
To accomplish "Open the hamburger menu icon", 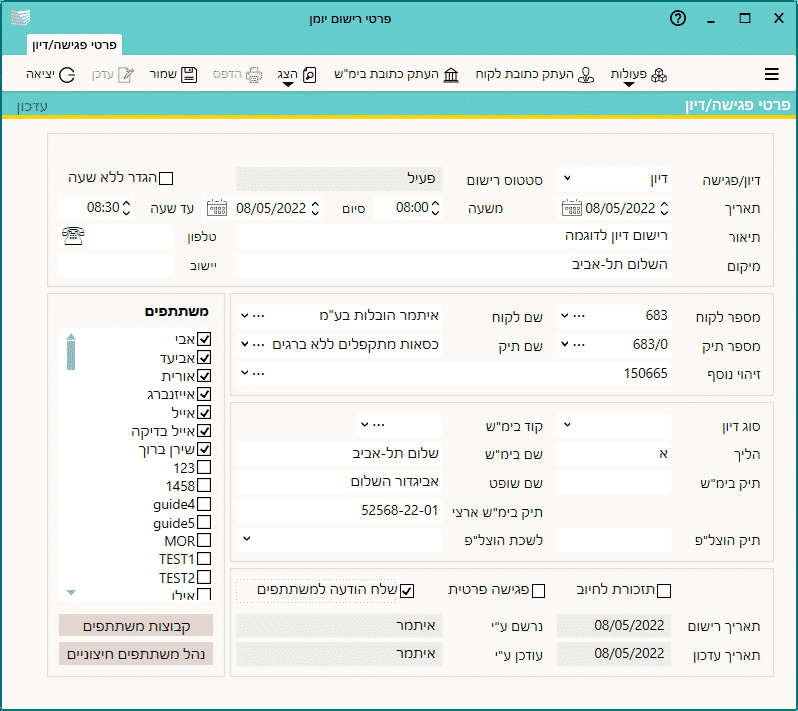I will click(x=772, y=74).
